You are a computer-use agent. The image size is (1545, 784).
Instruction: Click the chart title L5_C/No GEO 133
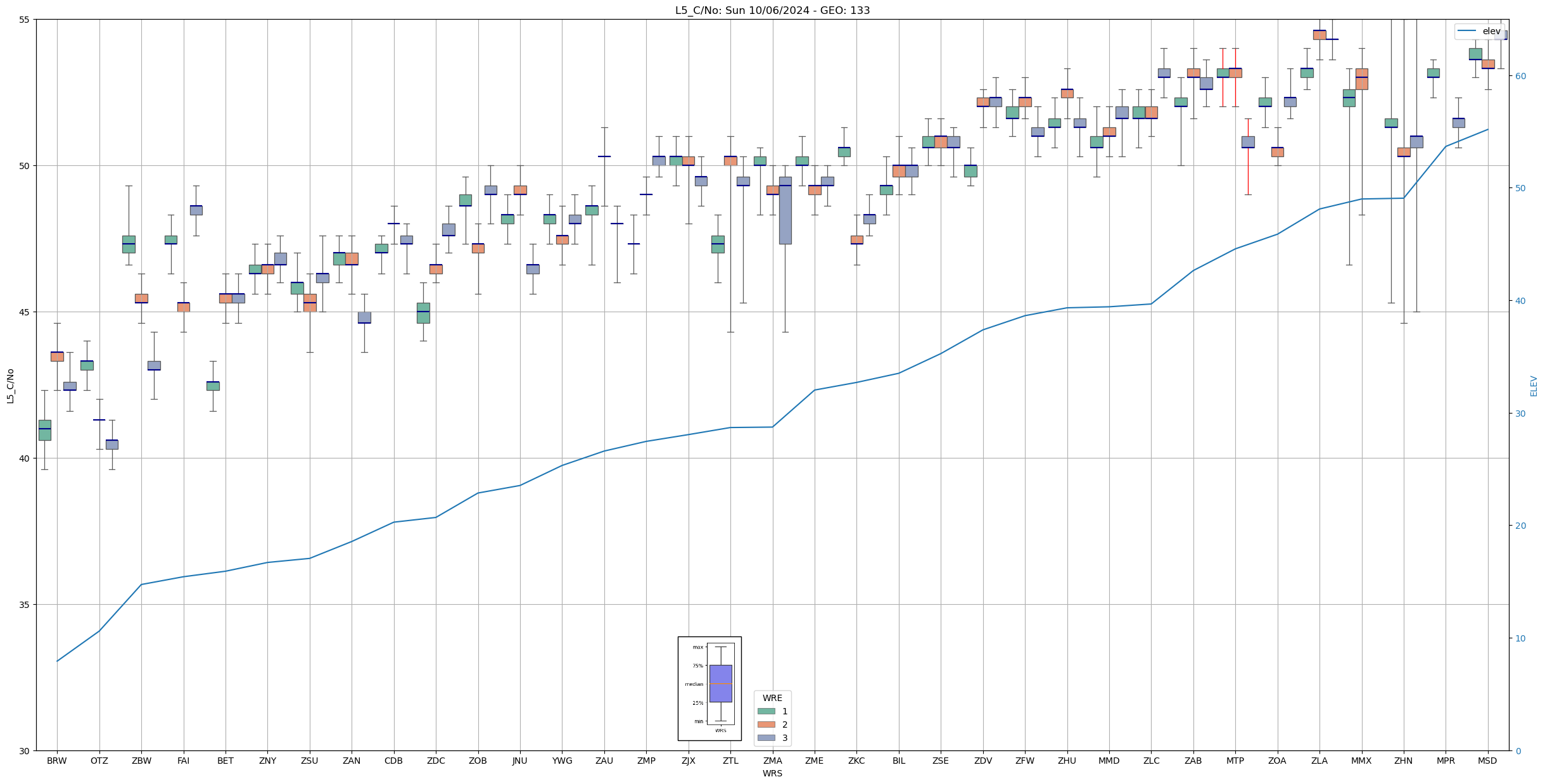(772, 10)
